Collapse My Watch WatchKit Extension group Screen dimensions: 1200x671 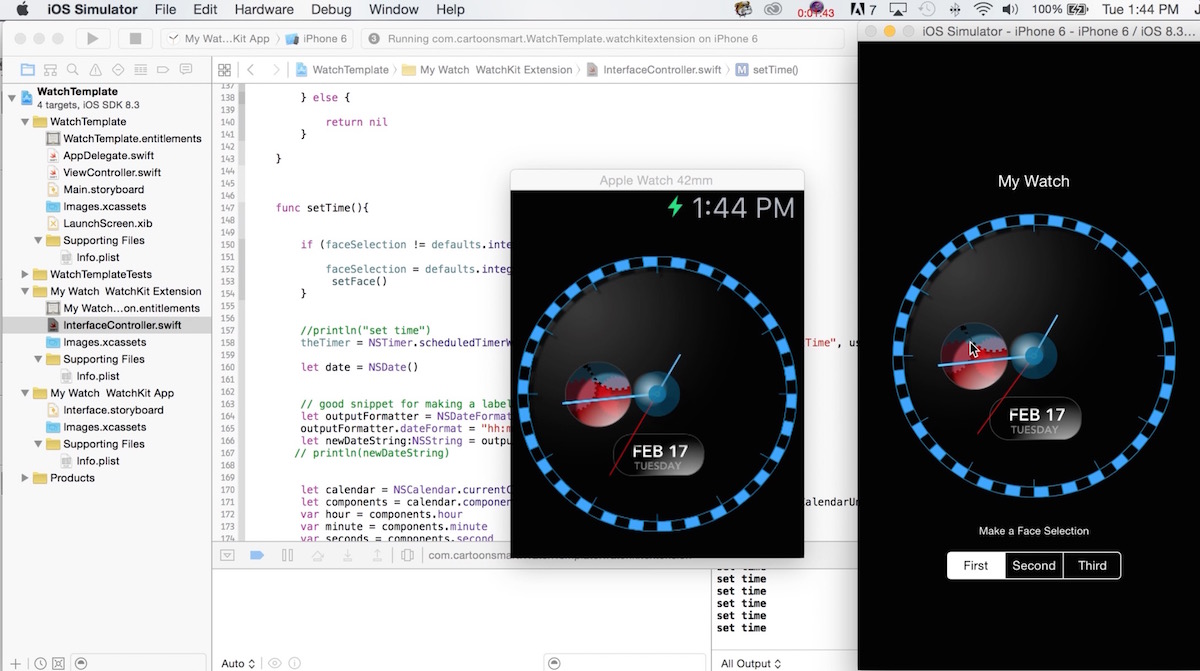pyautogui.click(x=25, y=291)
